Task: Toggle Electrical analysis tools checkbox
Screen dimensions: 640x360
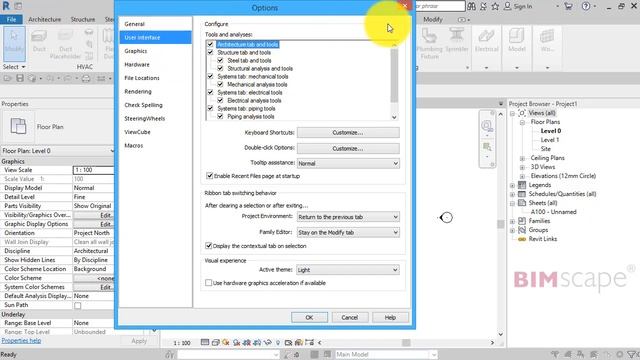Action: pos(220,100)
